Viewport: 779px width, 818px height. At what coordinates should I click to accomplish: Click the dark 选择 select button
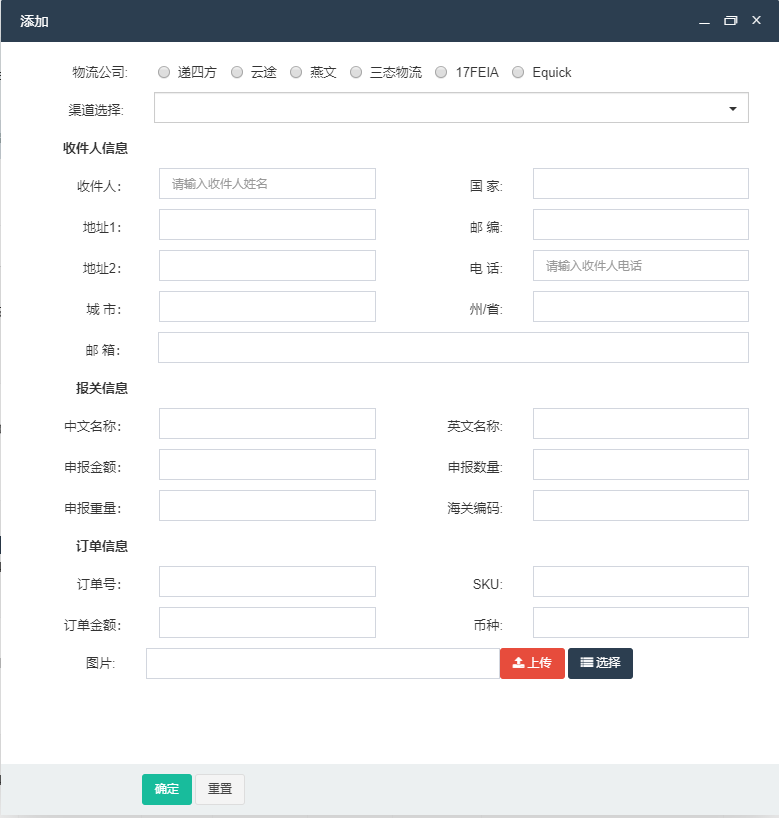click(600, 664)
